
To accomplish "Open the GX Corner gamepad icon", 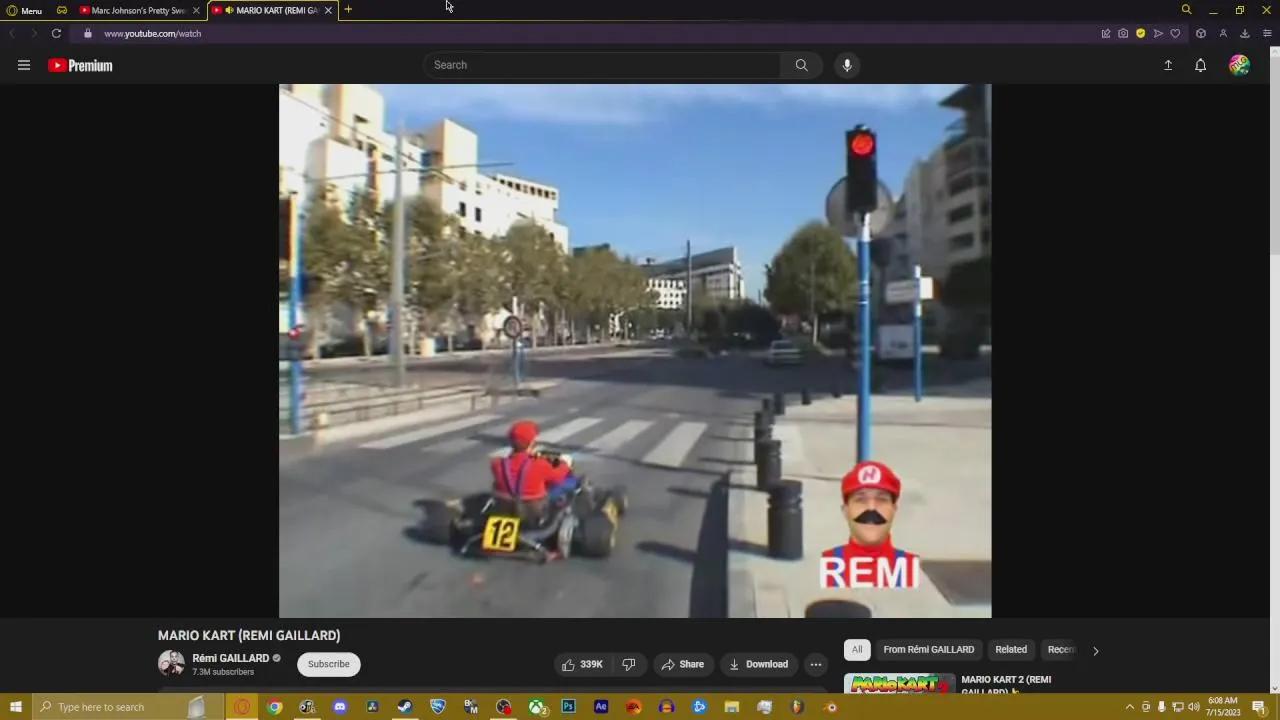I will pyautogui.click(x=62, y=10).
